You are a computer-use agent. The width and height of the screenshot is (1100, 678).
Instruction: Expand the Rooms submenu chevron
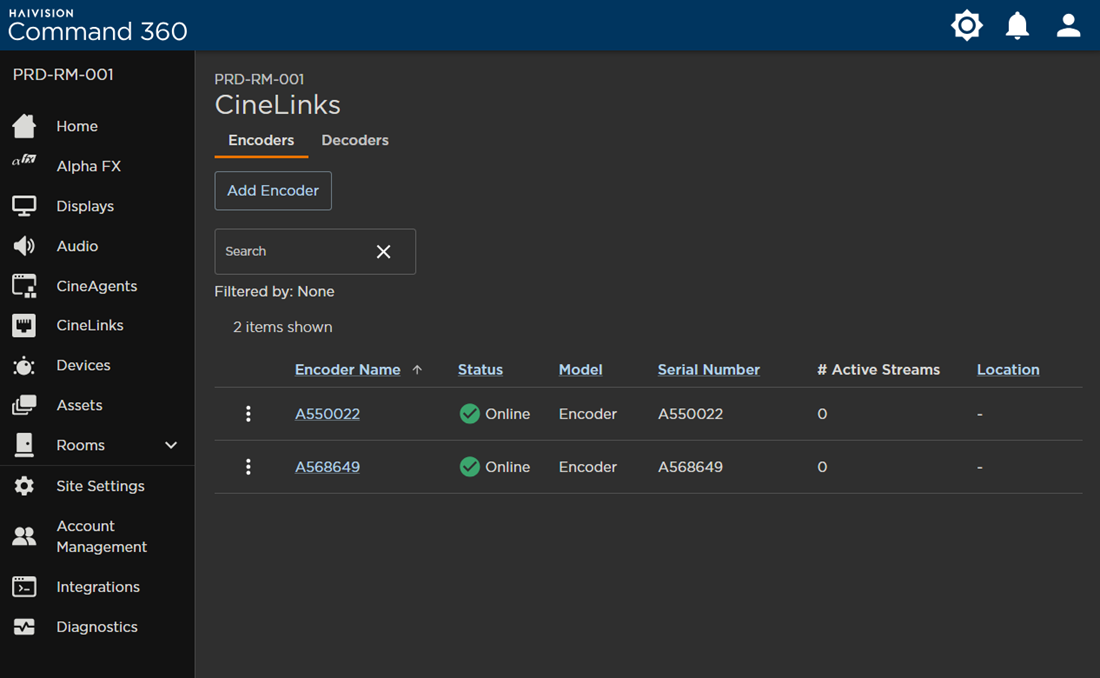pos(171,445)
